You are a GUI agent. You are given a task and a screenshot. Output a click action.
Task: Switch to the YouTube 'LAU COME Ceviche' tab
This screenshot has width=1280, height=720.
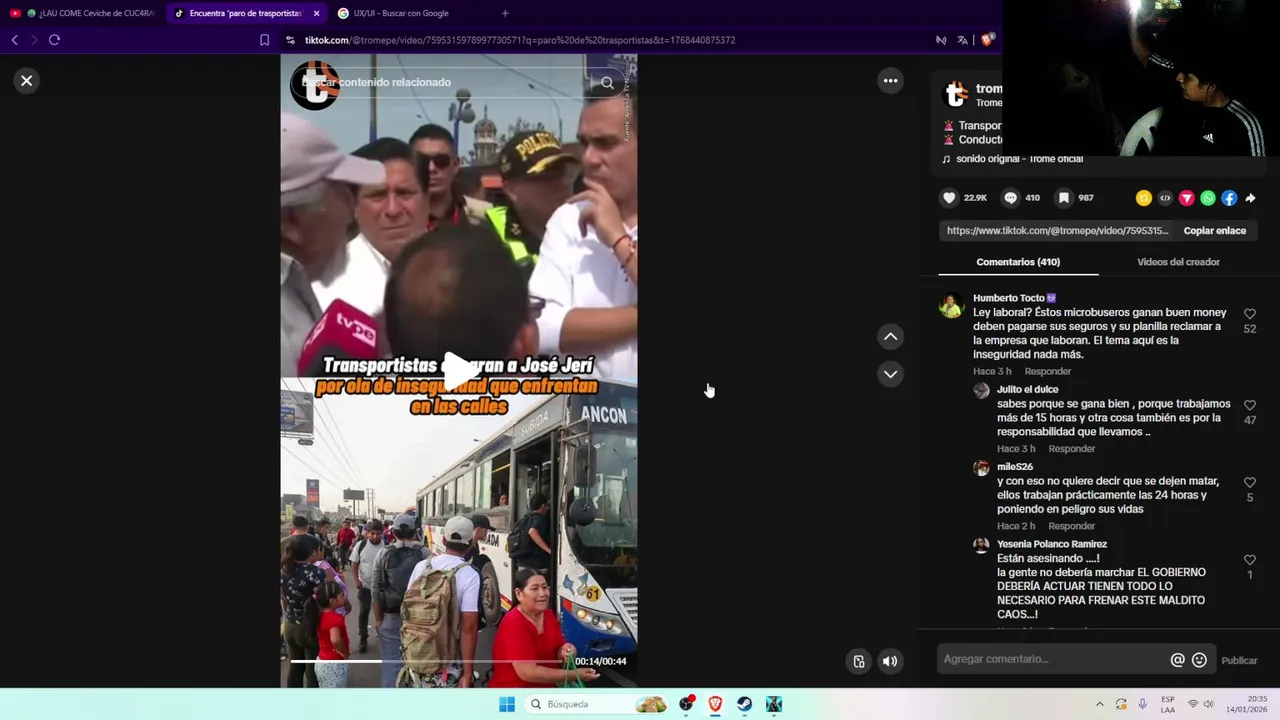pos(82,13)
